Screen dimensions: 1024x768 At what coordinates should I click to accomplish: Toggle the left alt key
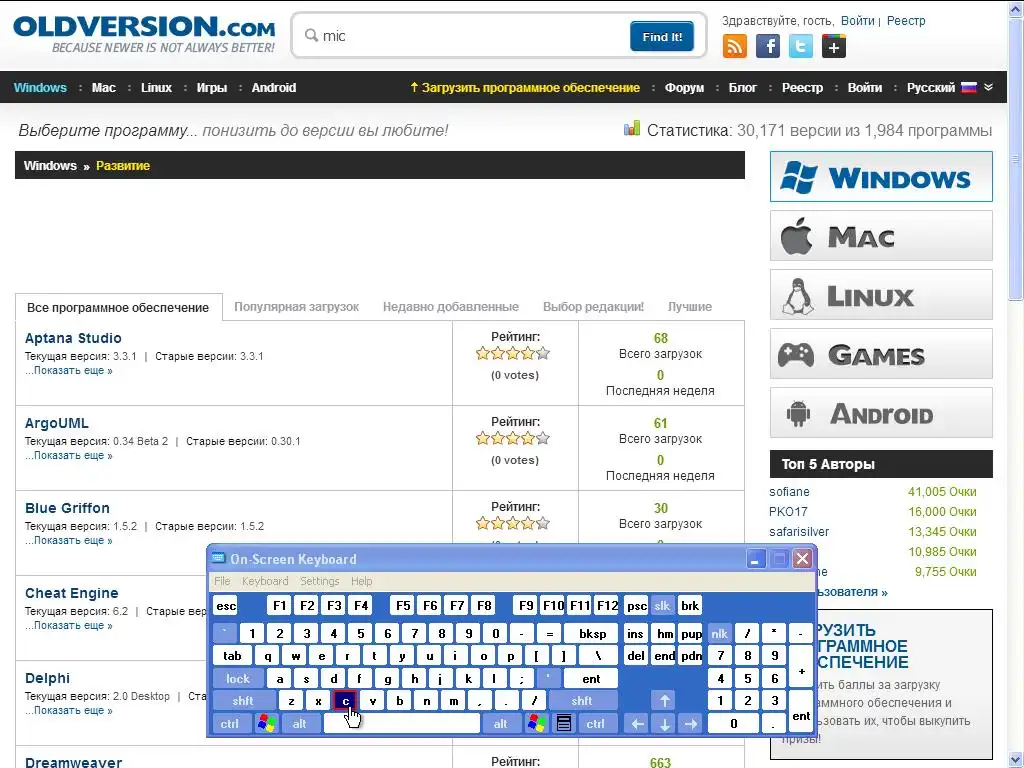pyautogui.click(x=299, y=724)
